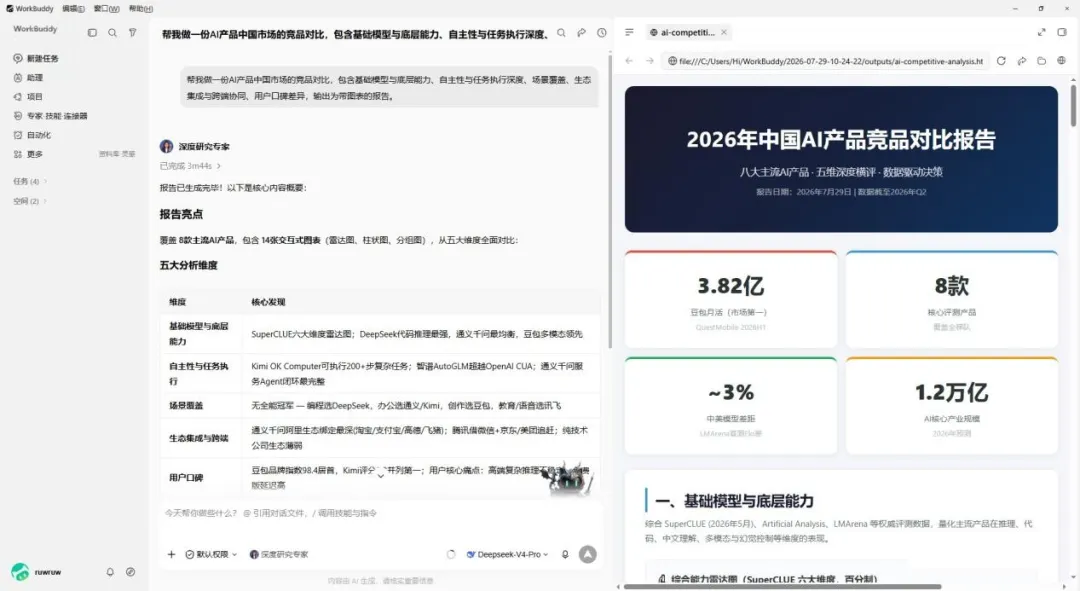Open the 默认权限 permissions dropdown

tap(211, 554)
